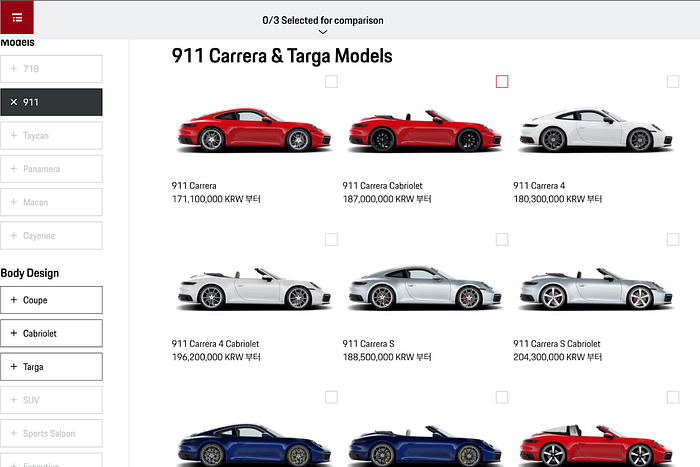Open the 0/3 Selected for comparison bar
Viewport: 700px width, 467px height.
[323, 21]
